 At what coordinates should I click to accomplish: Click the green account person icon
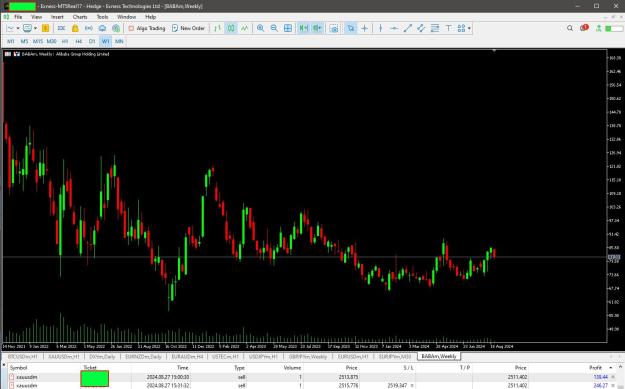(x=598, y=28)
